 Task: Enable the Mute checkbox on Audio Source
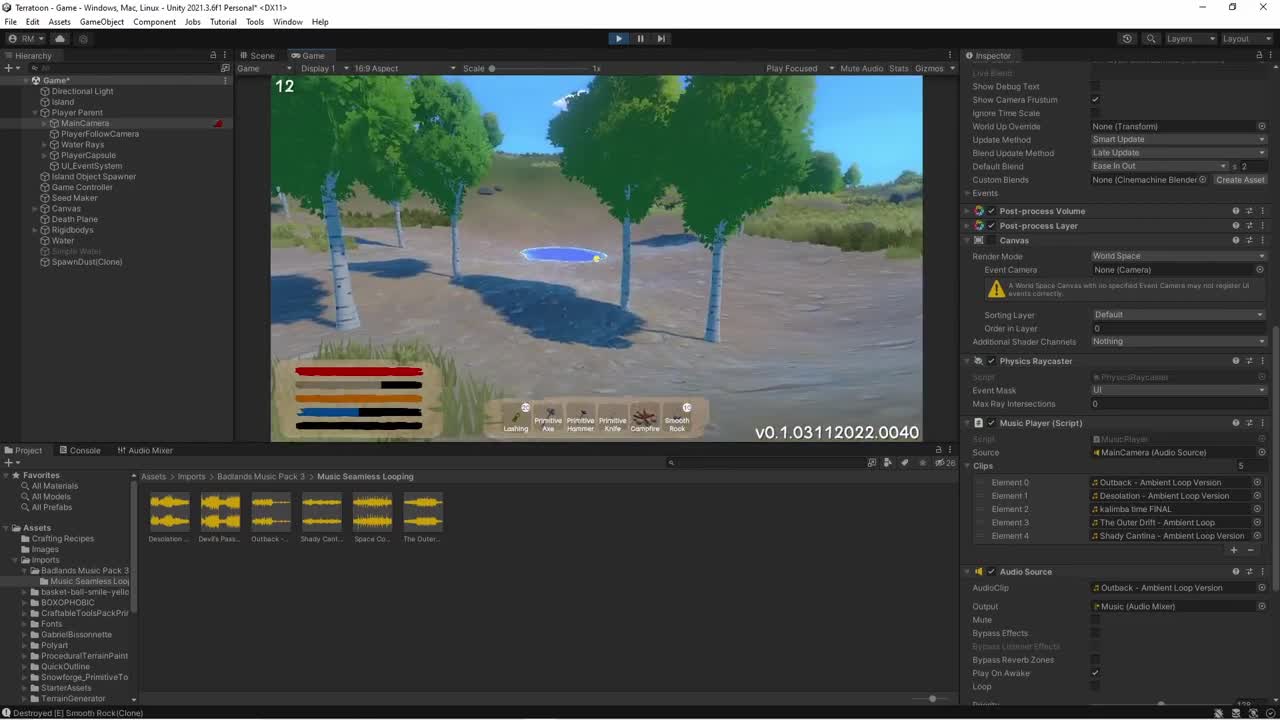point(1095,620)
